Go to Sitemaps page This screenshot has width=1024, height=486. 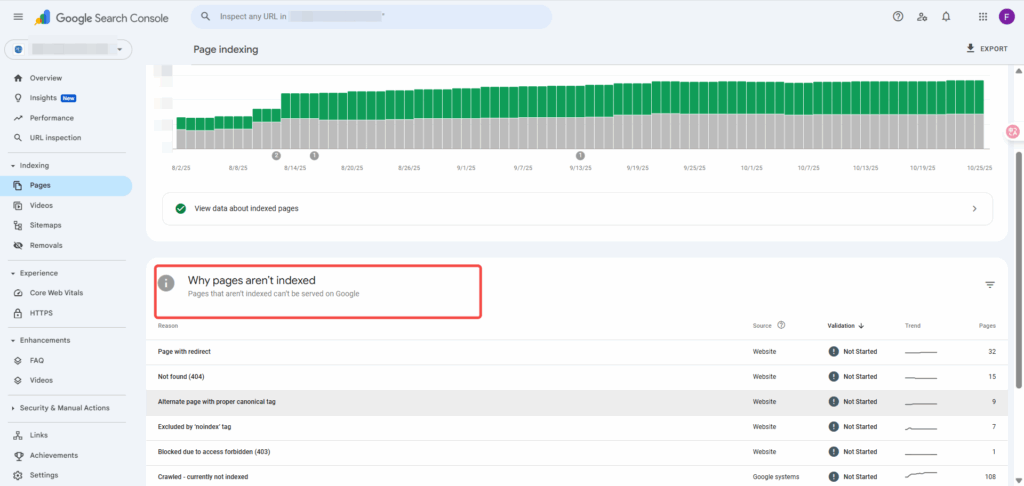pyautogui.click(x=45, y=225)
